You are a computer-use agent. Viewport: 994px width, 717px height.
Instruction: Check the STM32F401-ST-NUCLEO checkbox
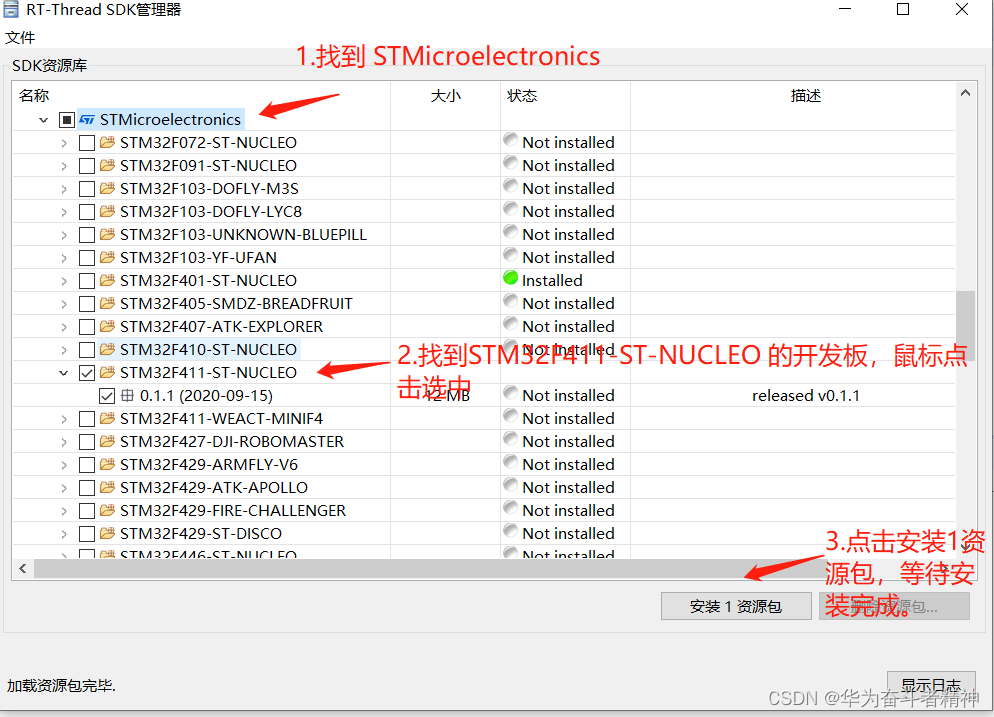(87, 281)
